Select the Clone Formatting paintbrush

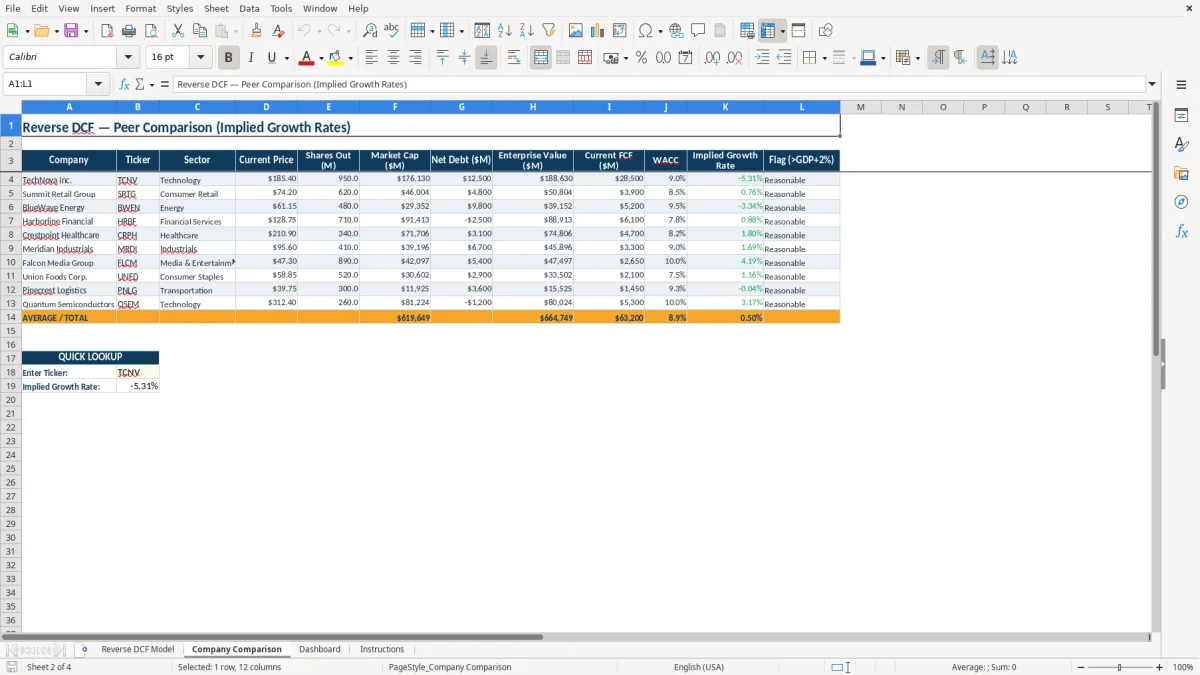point(256,31)
